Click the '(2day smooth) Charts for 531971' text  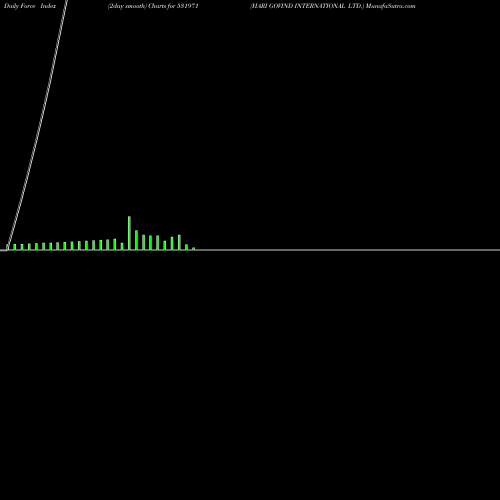click(153, 6)
